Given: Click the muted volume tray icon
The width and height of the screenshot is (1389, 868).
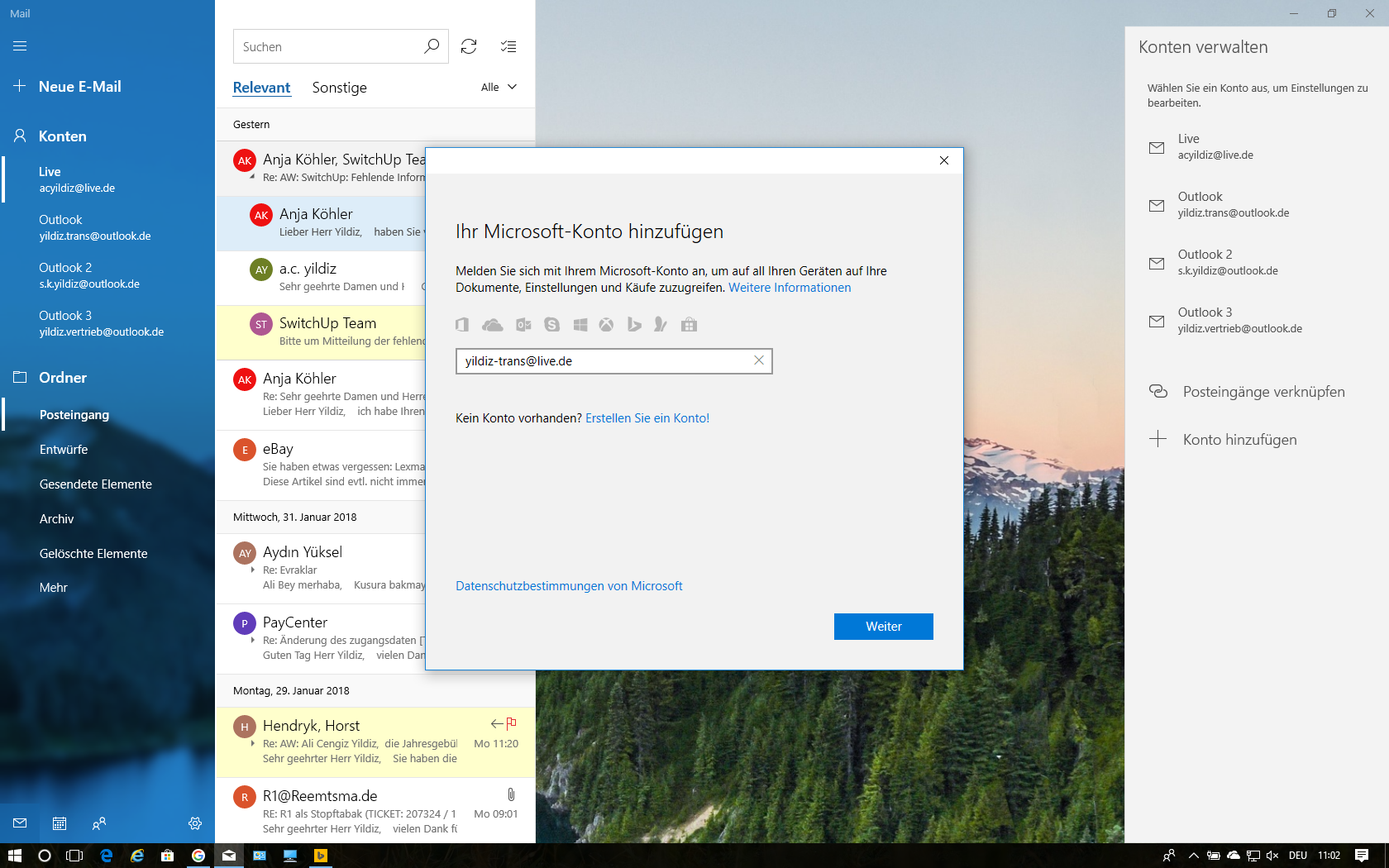Looking at the screenshot, I should pos(1272,856).
